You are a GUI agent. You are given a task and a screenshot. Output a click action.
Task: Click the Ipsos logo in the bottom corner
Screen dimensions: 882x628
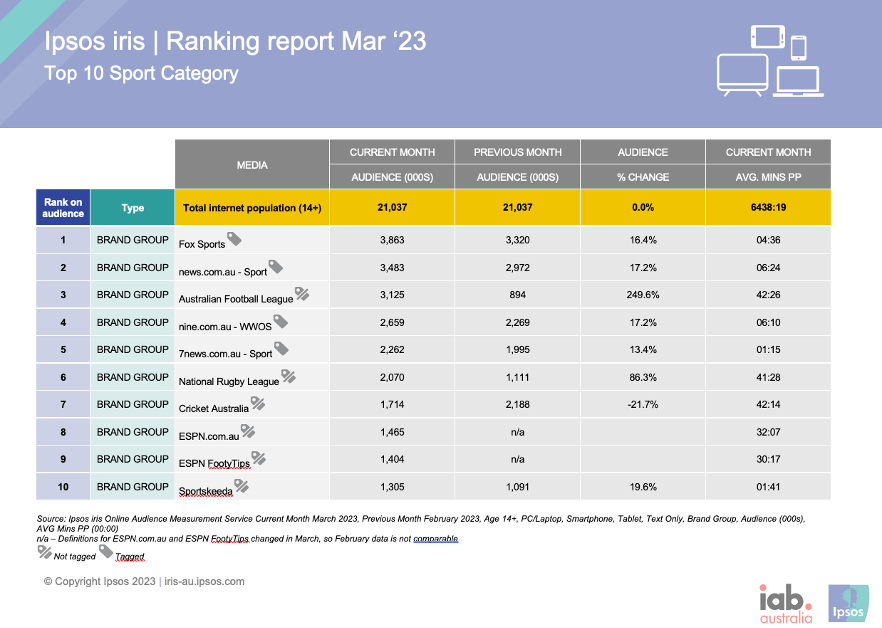click(x=847, y=602)
